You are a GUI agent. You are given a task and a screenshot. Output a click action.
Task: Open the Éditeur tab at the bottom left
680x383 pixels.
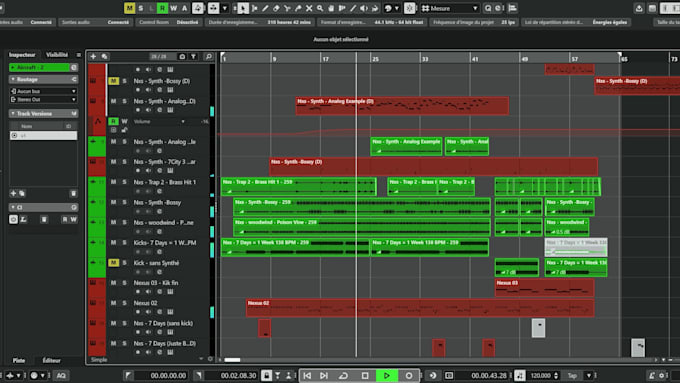click(x=52, y=360)
